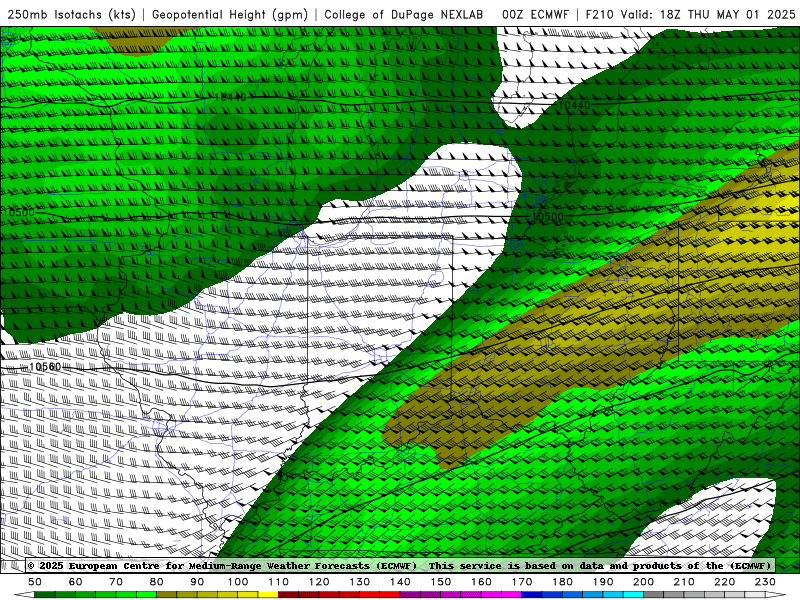Click the 230 label on the color scale
Image resolution: width=800 pixels, height=600 pixels.
(x=765, y=582)
